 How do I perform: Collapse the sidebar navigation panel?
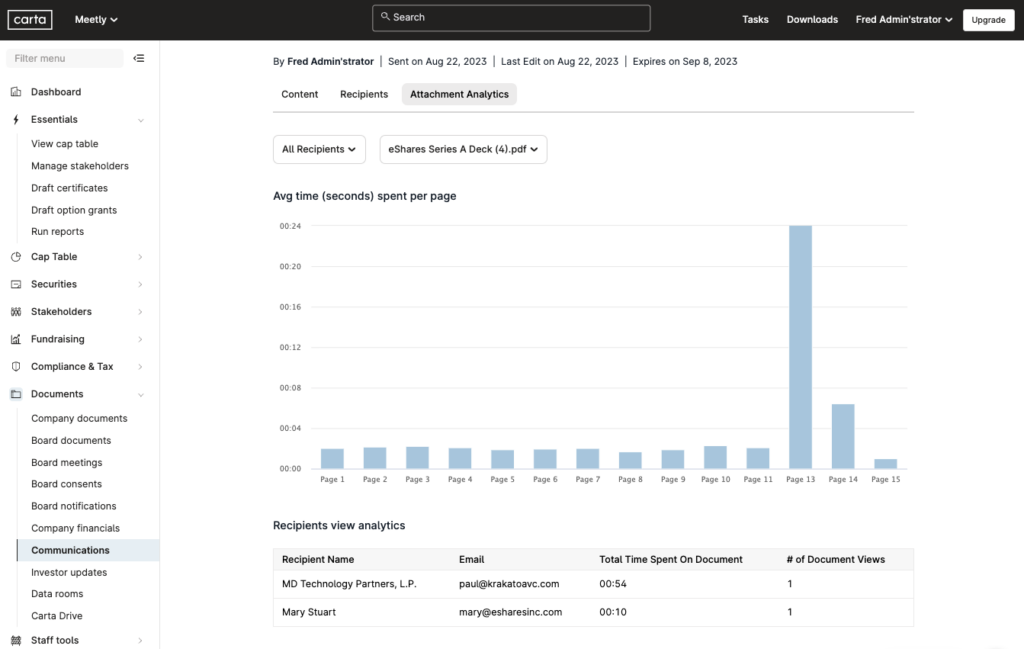pos(139,58)
